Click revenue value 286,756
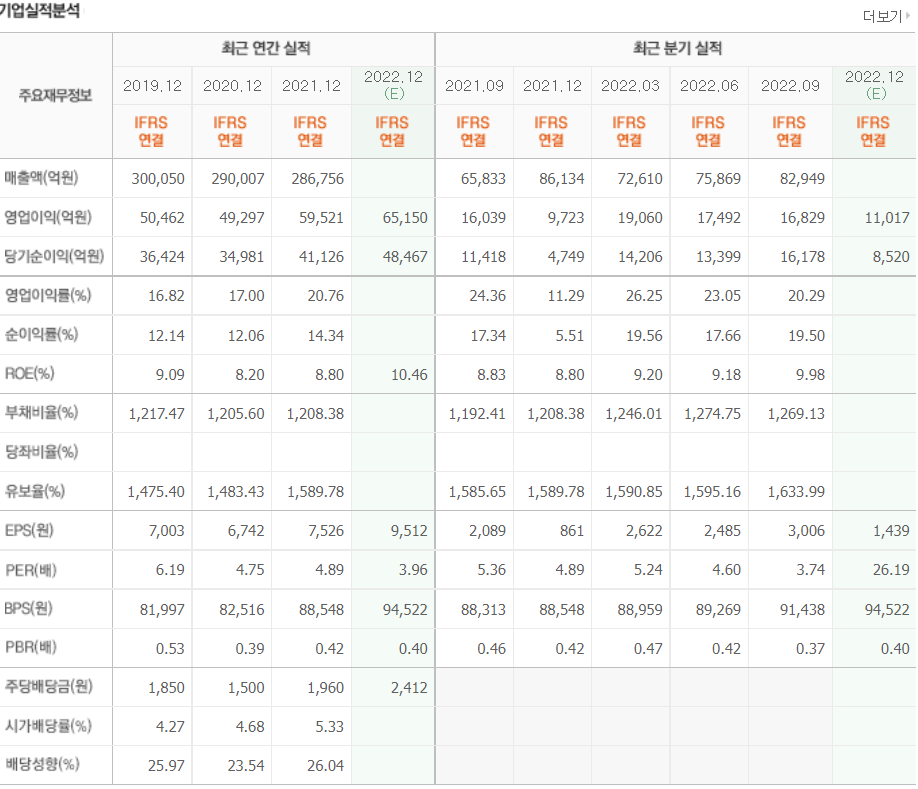The image size is (918, 789). pyautogui.click(x=317, y=179)
